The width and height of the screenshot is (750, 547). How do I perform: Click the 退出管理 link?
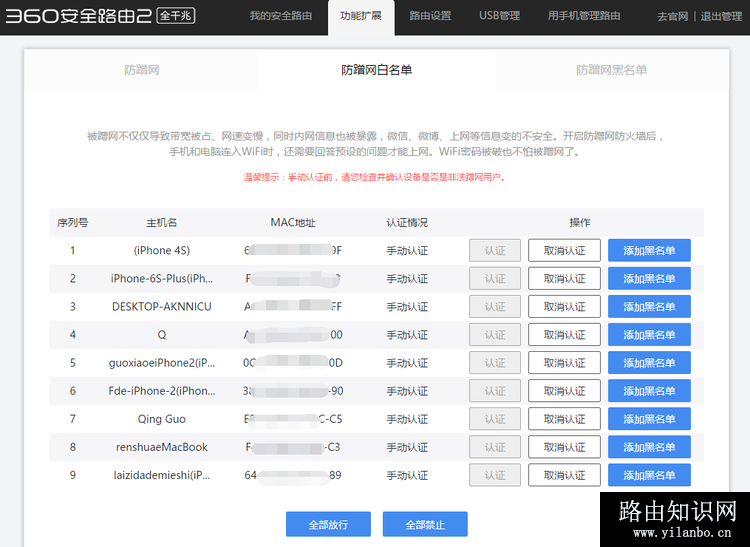[721, 16]
